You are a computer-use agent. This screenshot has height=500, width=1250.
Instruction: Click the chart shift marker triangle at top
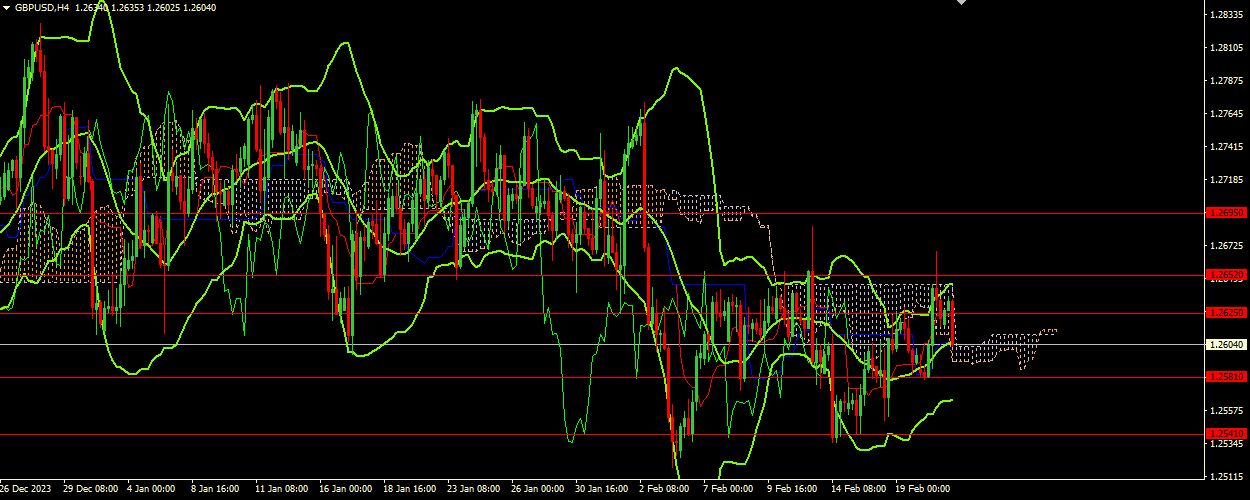coord(961,3)
